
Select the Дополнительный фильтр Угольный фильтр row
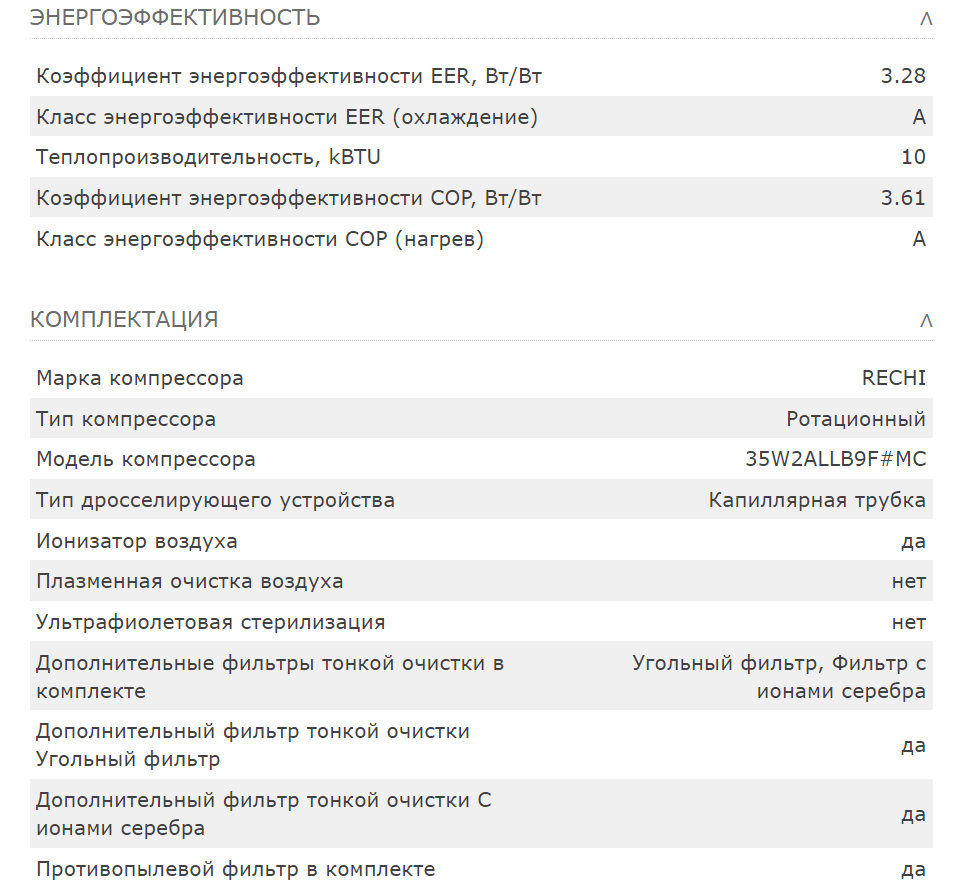click(481, 745)
